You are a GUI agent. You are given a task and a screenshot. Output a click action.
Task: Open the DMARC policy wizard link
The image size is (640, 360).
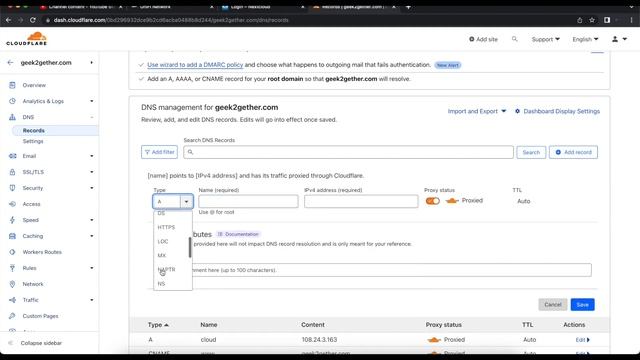195,64
